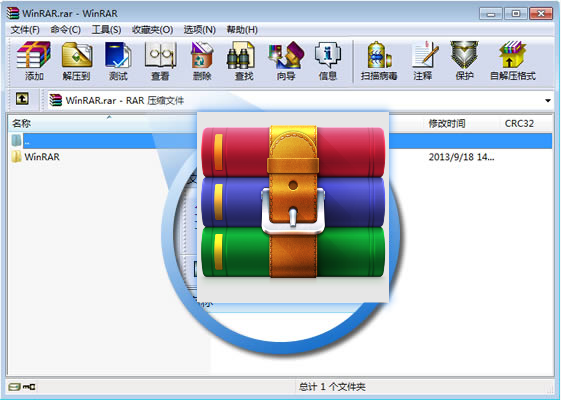Click the status bar key icon
This screenshot has width=561, height=400.
[29, 386]
